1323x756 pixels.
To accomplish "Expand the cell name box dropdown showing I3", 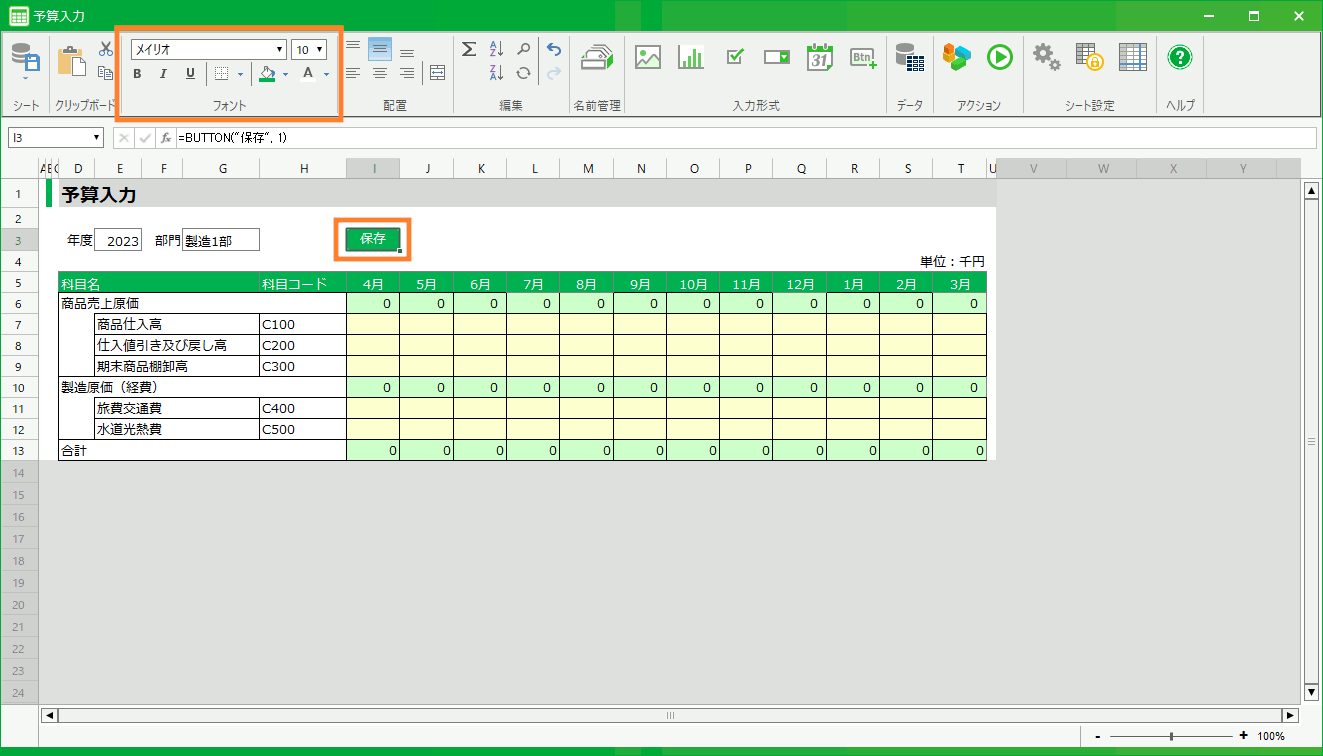I will coord(97,138).
